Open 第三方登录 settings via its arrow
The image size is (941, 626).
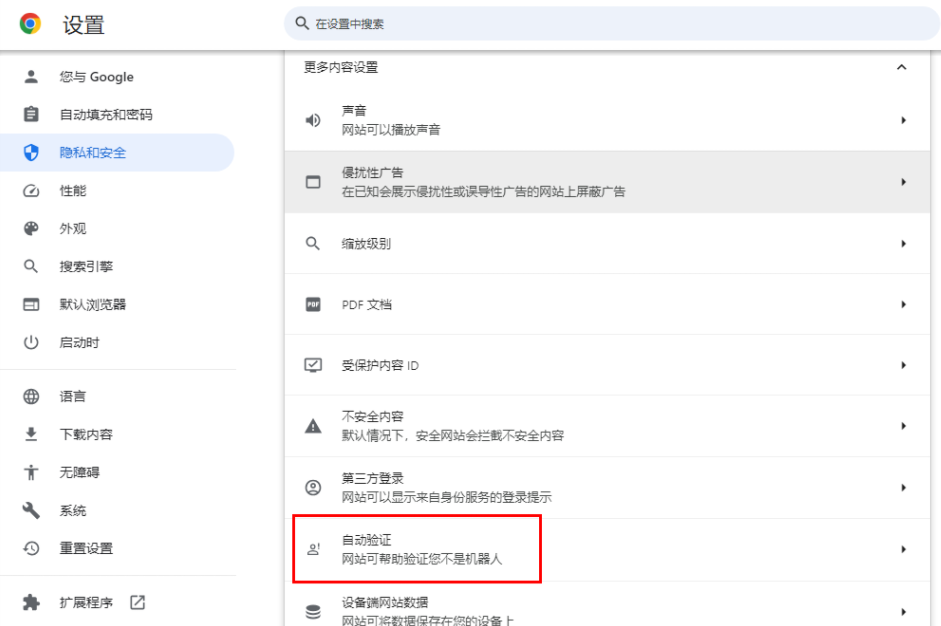tap(903, 487)
